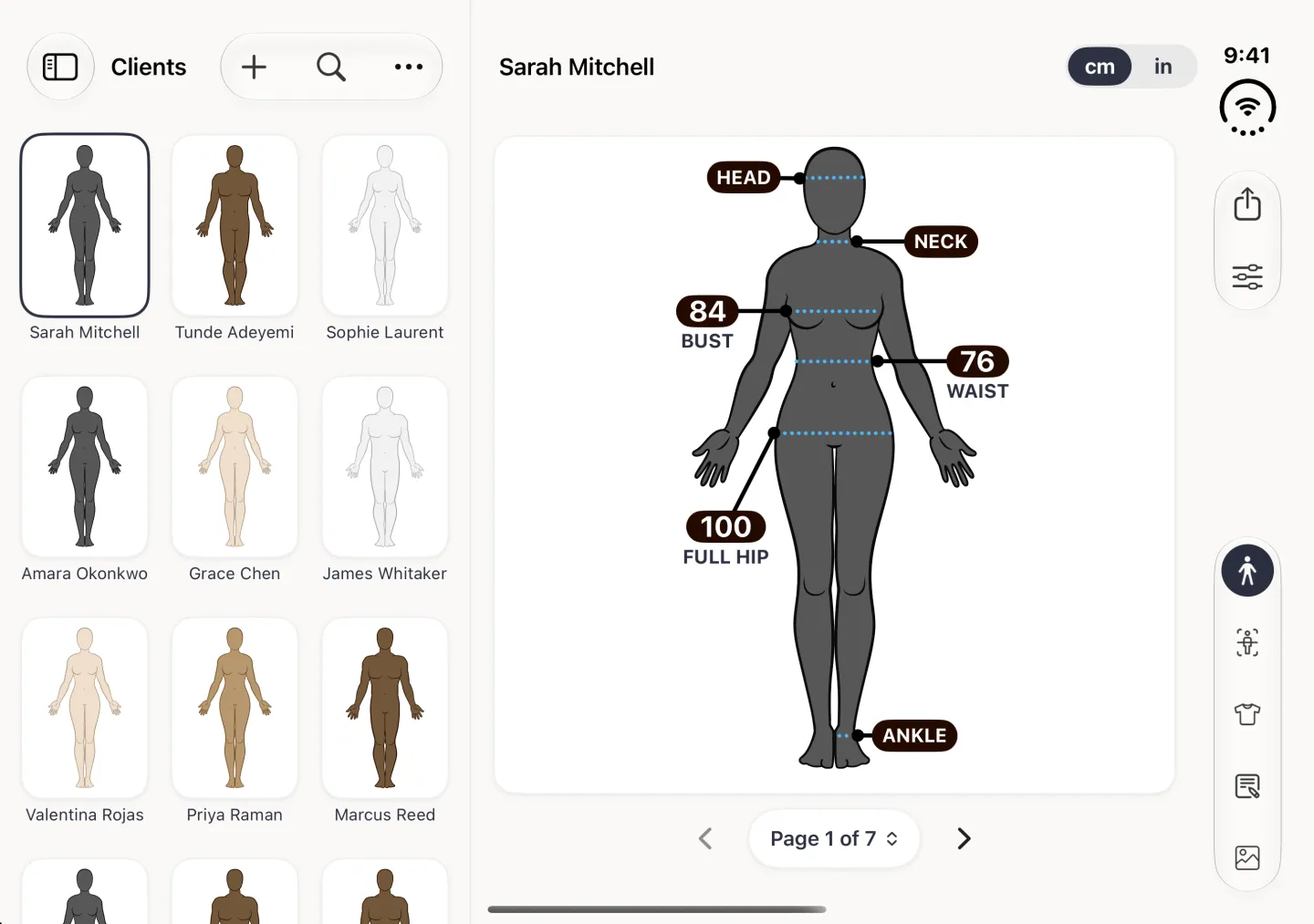Open the Page 1 of 7 selector
This screenshot has width=1314, height=924.
[x=834, y=838]
